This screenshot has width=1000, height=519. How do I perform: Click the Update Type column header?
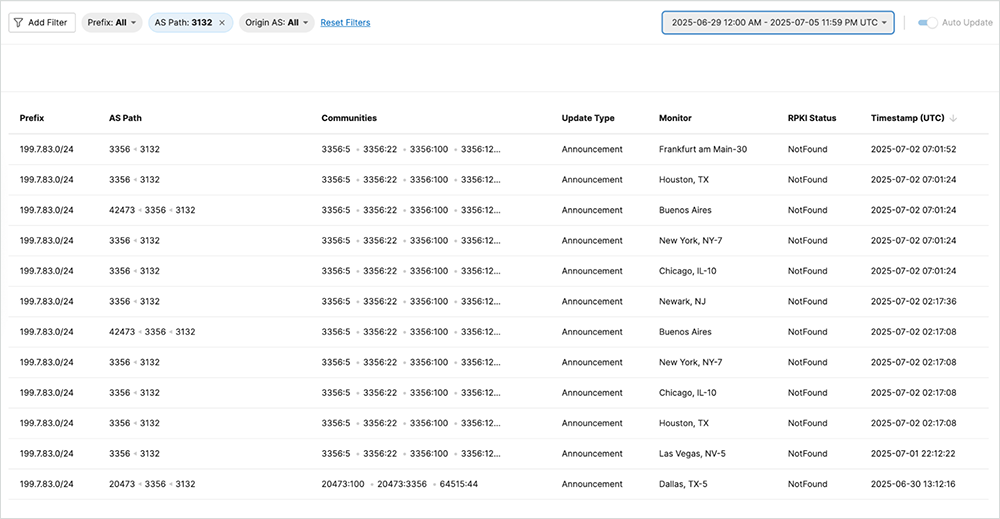[588, 118]
